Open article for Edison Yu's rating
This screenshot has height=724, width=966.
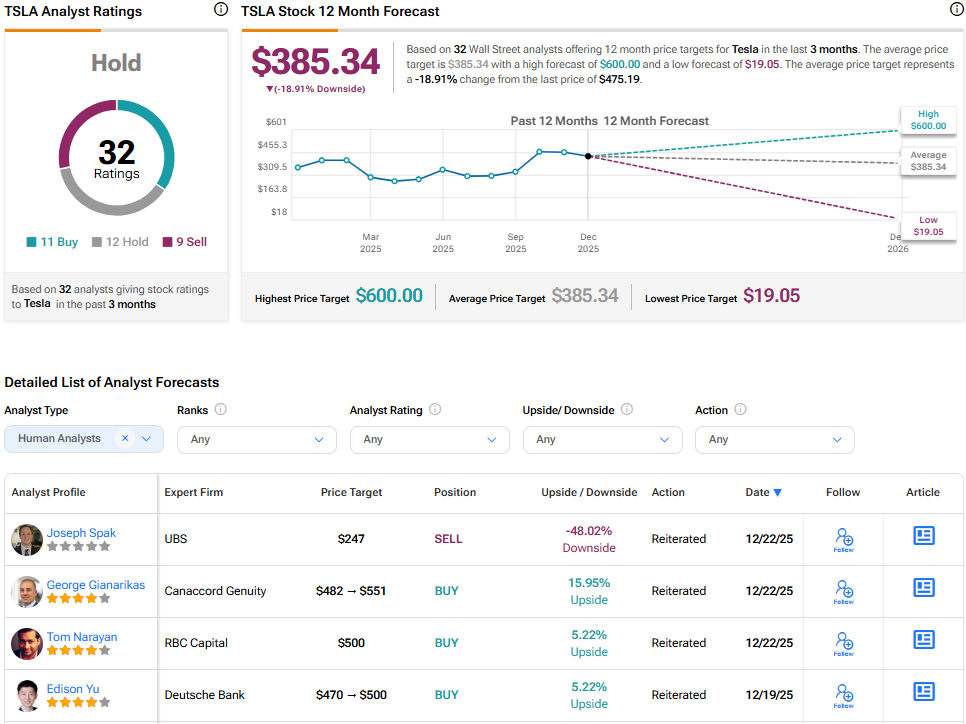pyautogui.click(x=923, y=692)
